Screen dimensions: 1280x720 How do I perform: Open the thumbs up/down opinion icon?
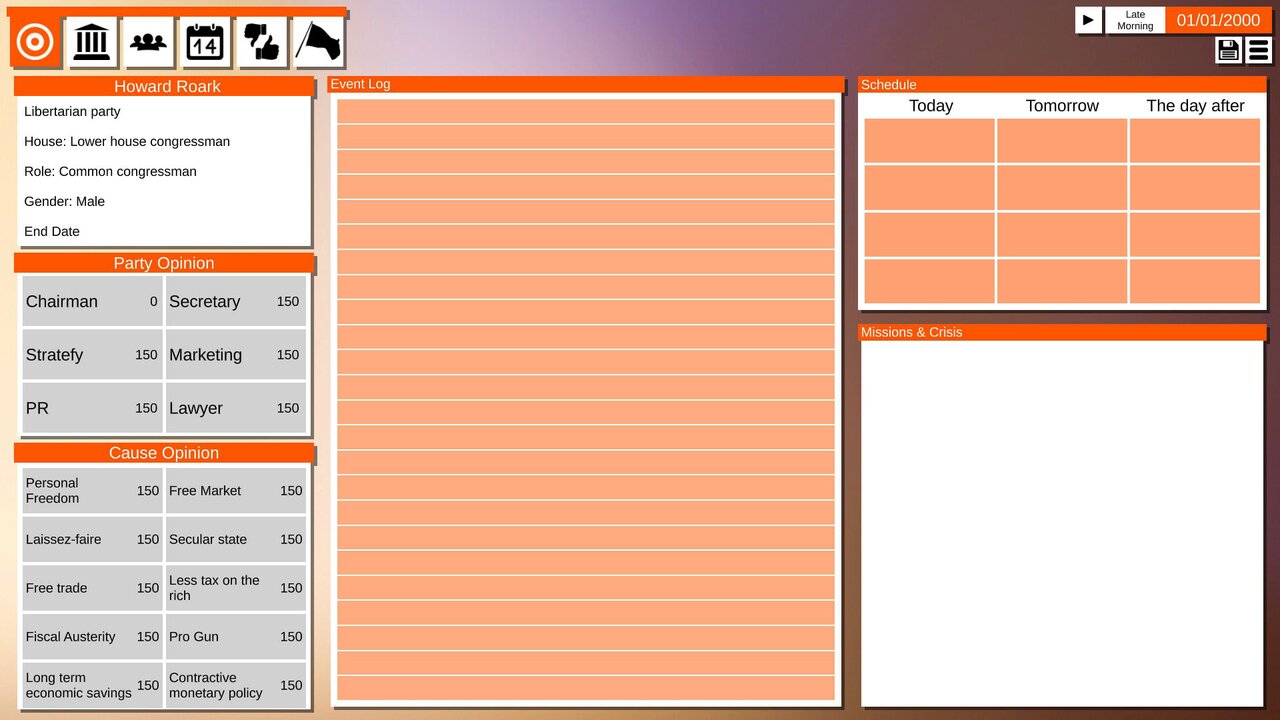262,42
